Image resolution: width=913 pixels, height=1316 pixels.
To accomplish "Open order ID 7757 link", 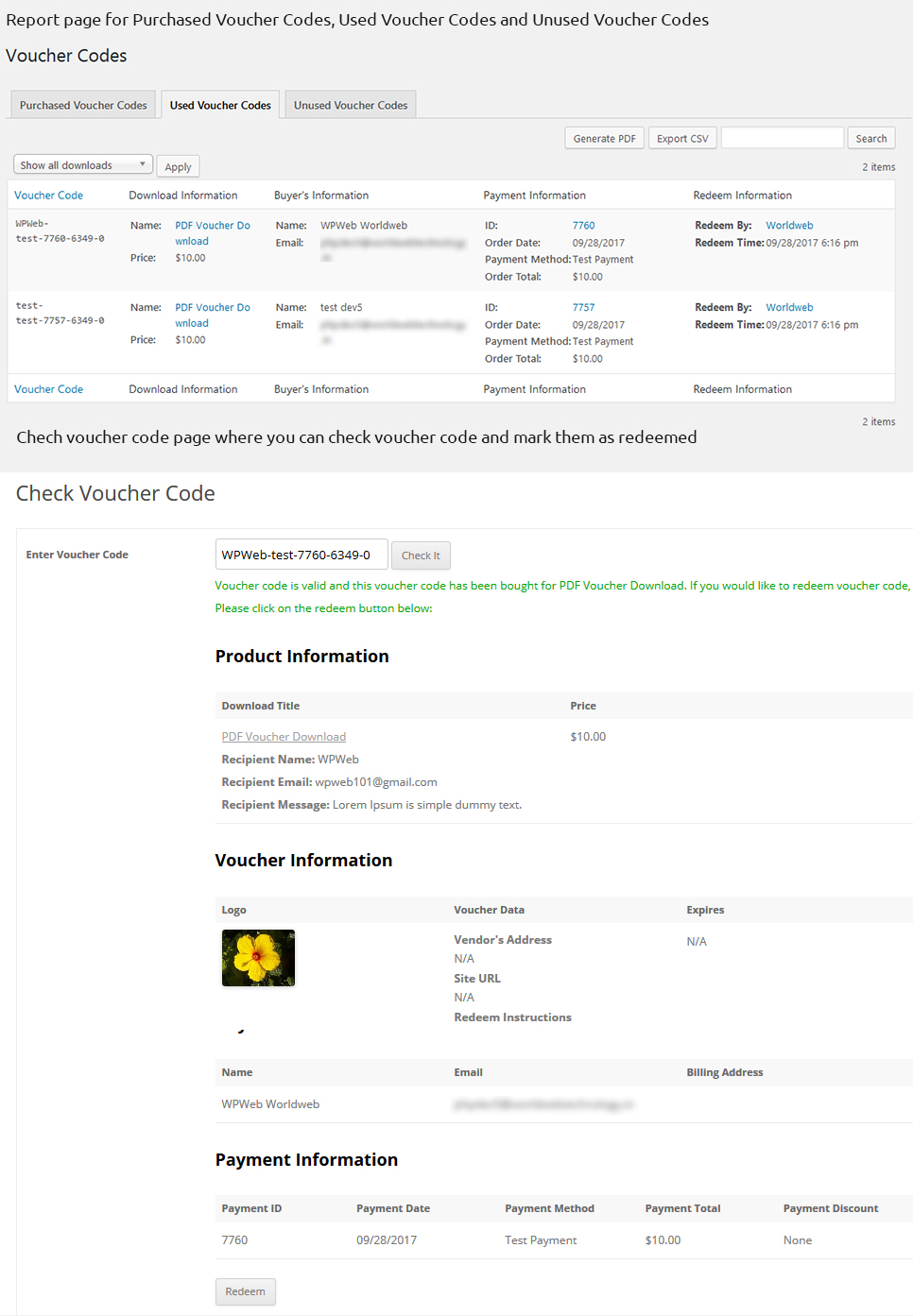I will tap(583, 308).
